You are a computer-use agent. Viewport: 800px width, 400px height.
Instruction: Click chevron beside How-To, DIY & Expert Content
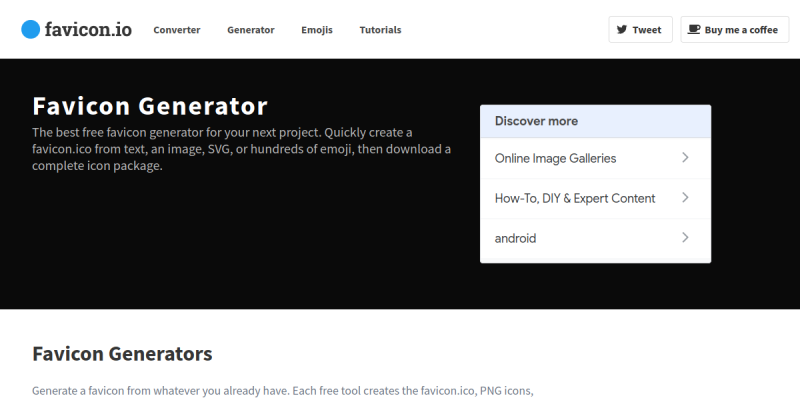[x=685, y=197]
